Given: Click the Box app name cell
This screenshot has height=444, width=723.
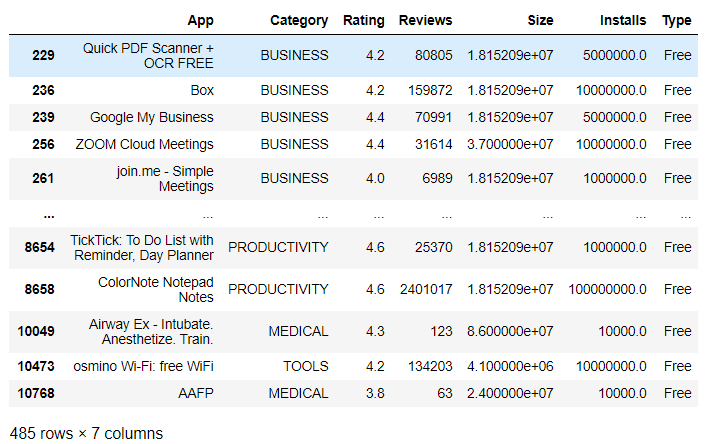Looking at the screenshot, I should (202, 90).
